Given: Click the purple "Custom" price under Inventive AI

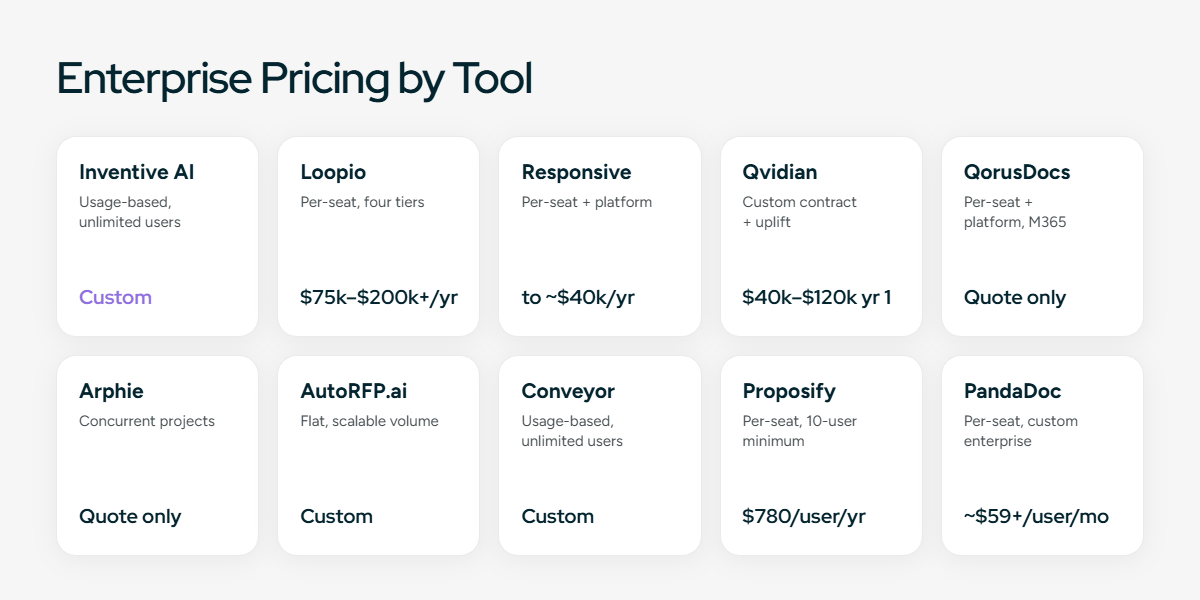Looking at the screenshot, I should point(116,297).
